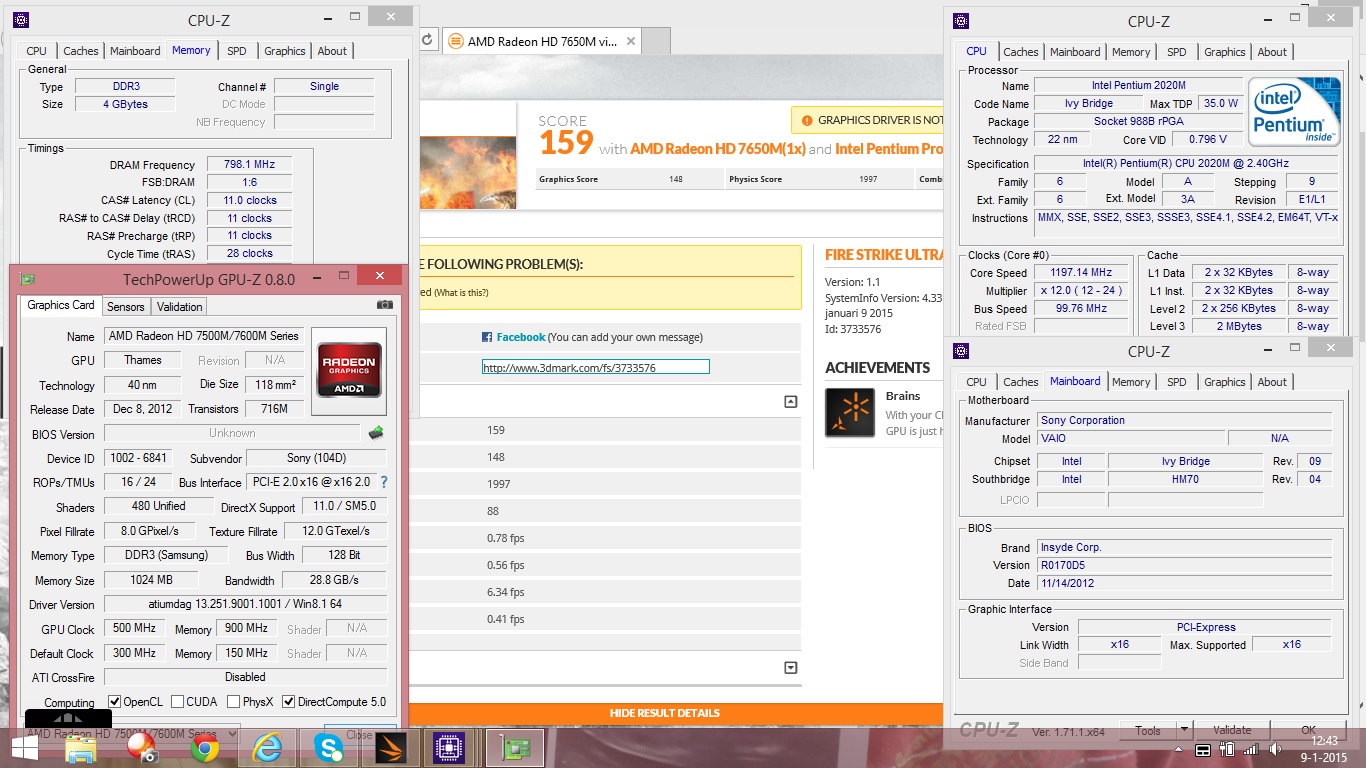Select SPD tab in Memory CPU-Z window
1366x768 pixels.
click(237, 51)
